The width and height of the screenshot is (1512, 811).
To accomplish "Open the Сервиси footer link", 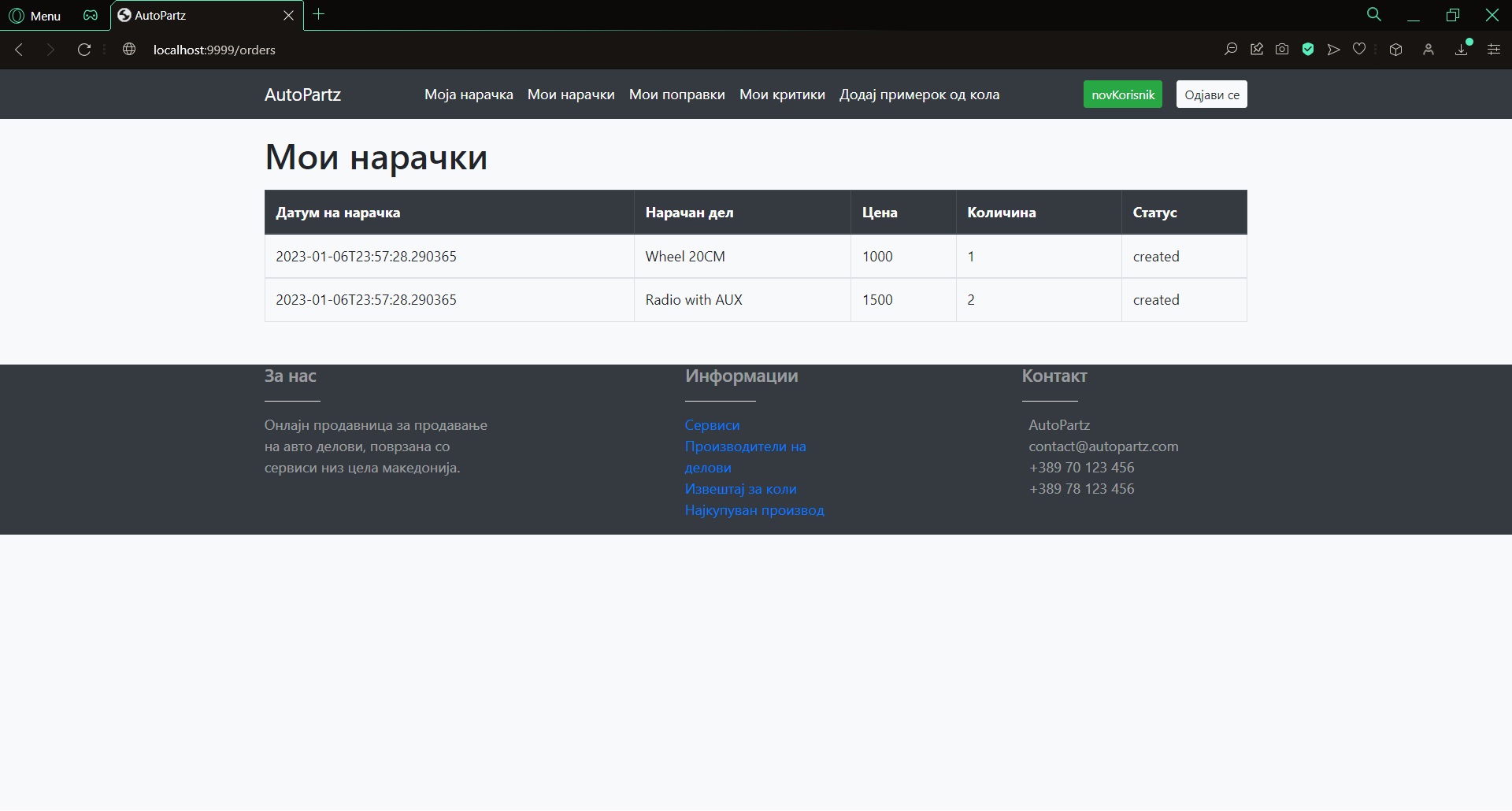I will (712, 425).
